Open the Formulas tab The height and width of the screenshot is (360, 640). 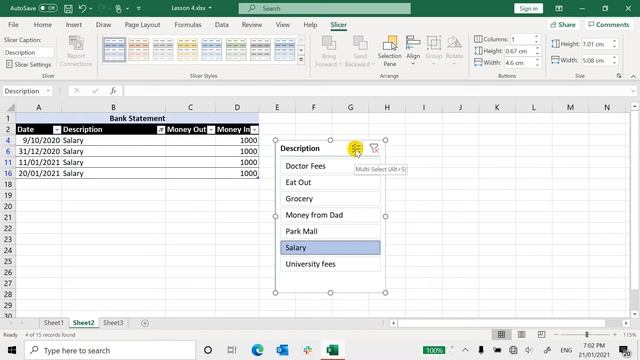coord(188,24)
